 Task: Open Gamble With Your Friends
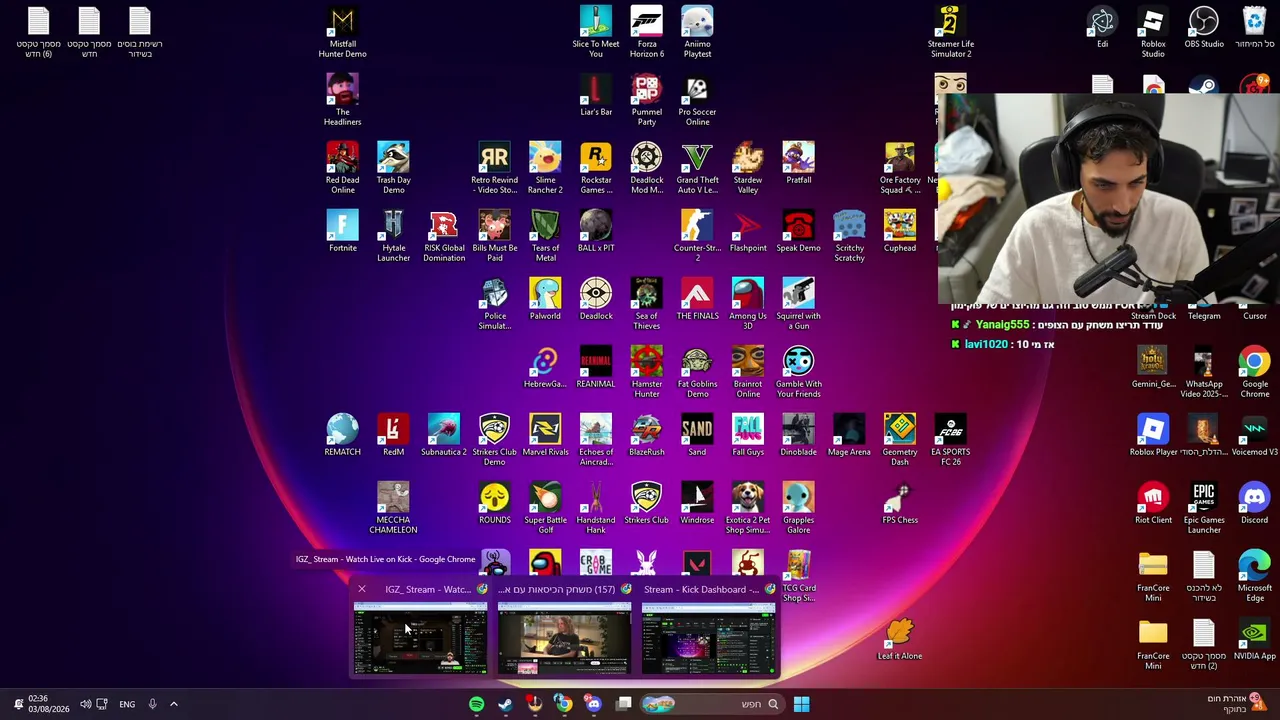[x=798, y=372]
